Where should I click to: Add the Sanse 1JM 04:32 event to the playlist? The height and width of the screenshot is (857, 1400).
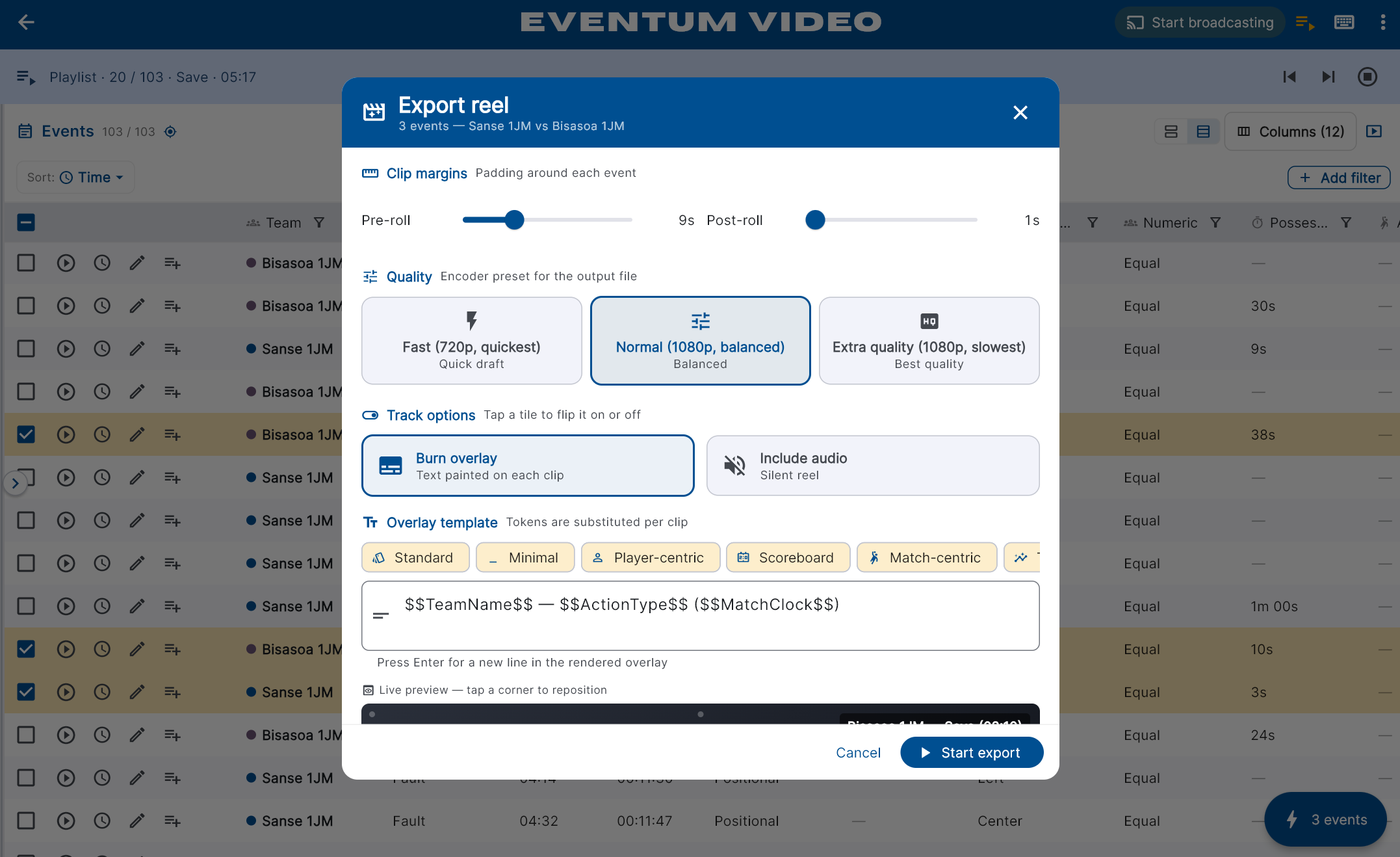tap(172, 821)
